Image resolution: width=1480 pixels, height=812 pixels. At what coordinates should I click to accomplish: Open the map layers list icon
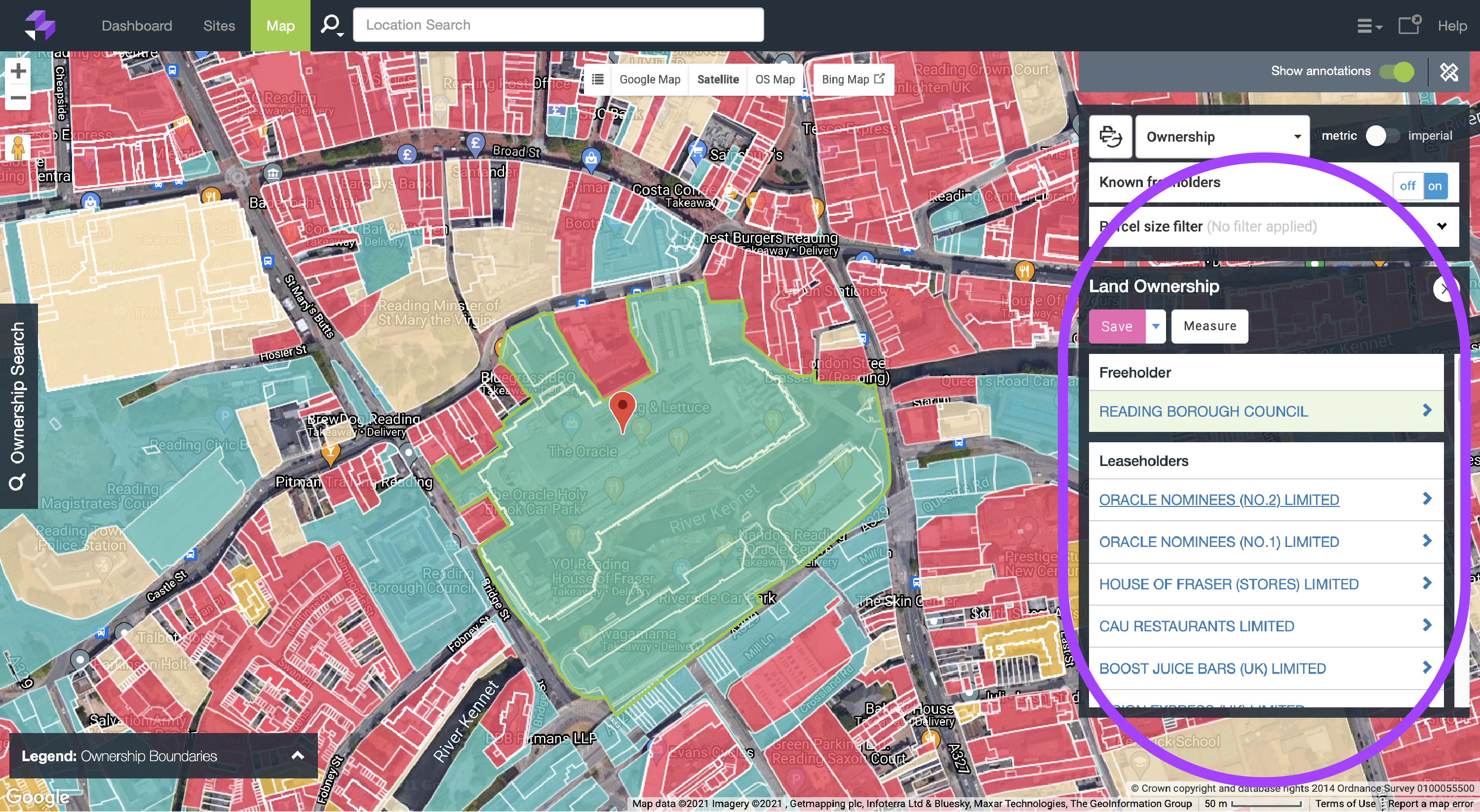pyautogui.click(x=597, y=79)
